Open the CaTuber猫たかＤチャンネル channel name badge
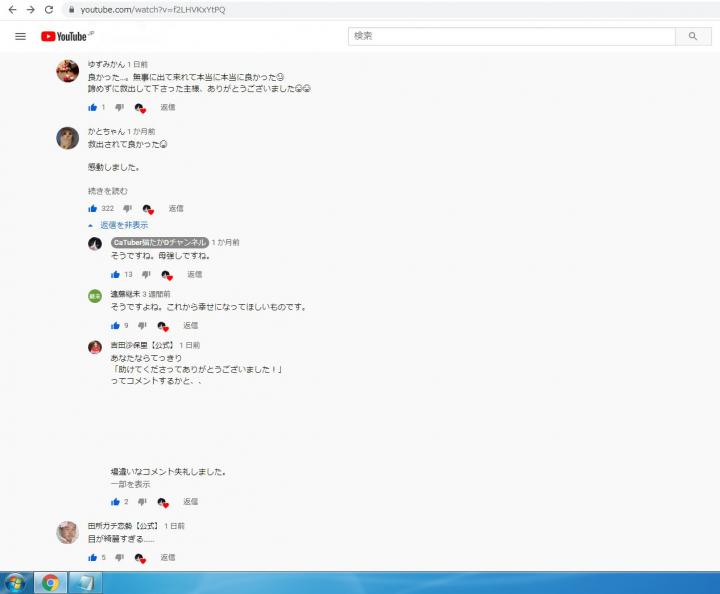The width and height of the screenshot is (720, 594). point(159,242)
